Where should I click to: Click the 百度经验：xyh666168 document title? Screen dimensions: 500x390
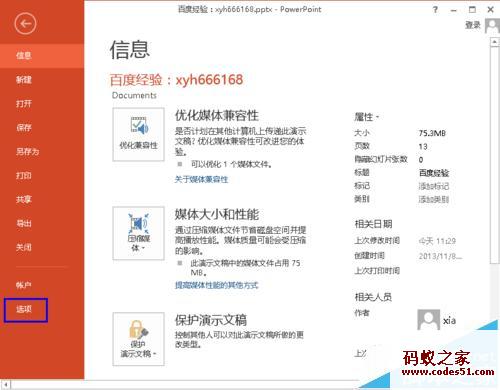coord(176,80)
